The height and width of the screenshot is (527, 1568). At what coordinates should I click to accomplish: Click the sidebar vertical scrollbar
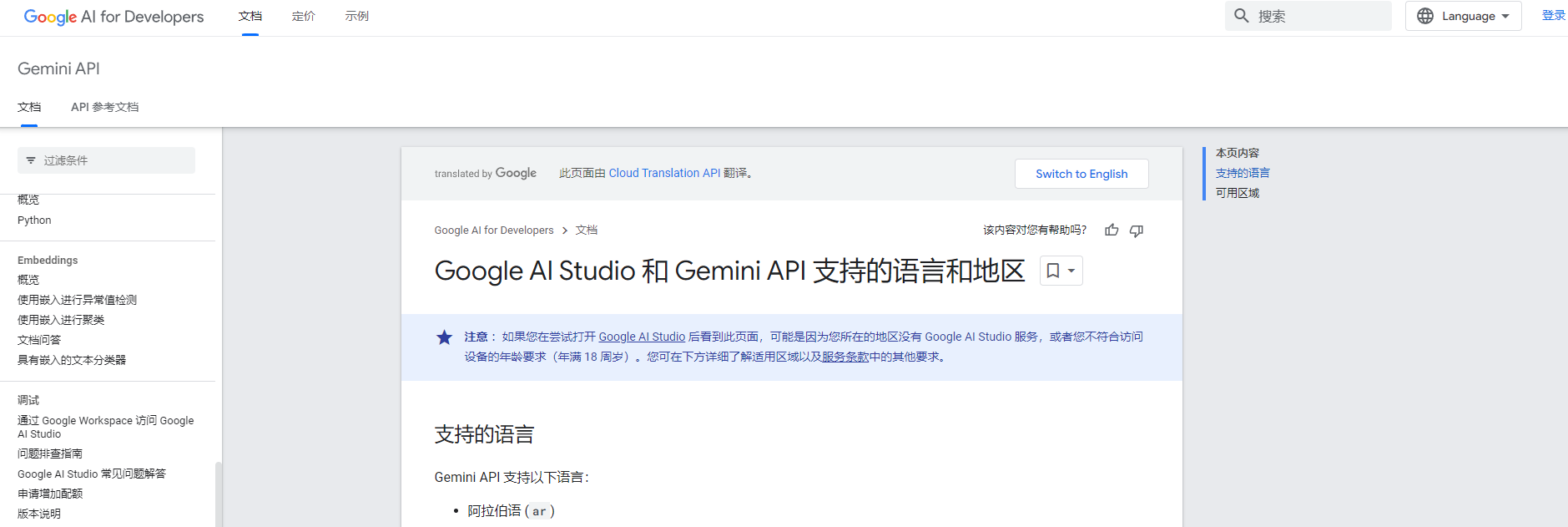tap(219, 493)
